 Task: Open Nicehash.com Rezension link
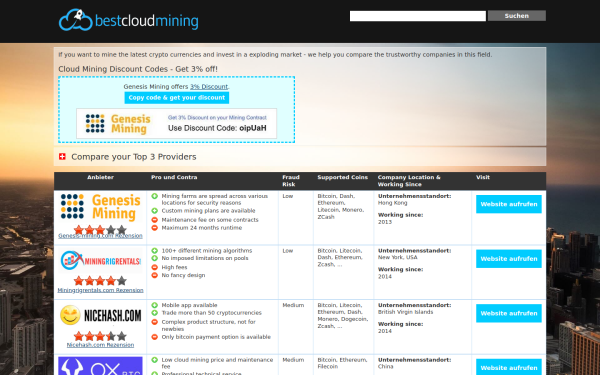point(100,345)
